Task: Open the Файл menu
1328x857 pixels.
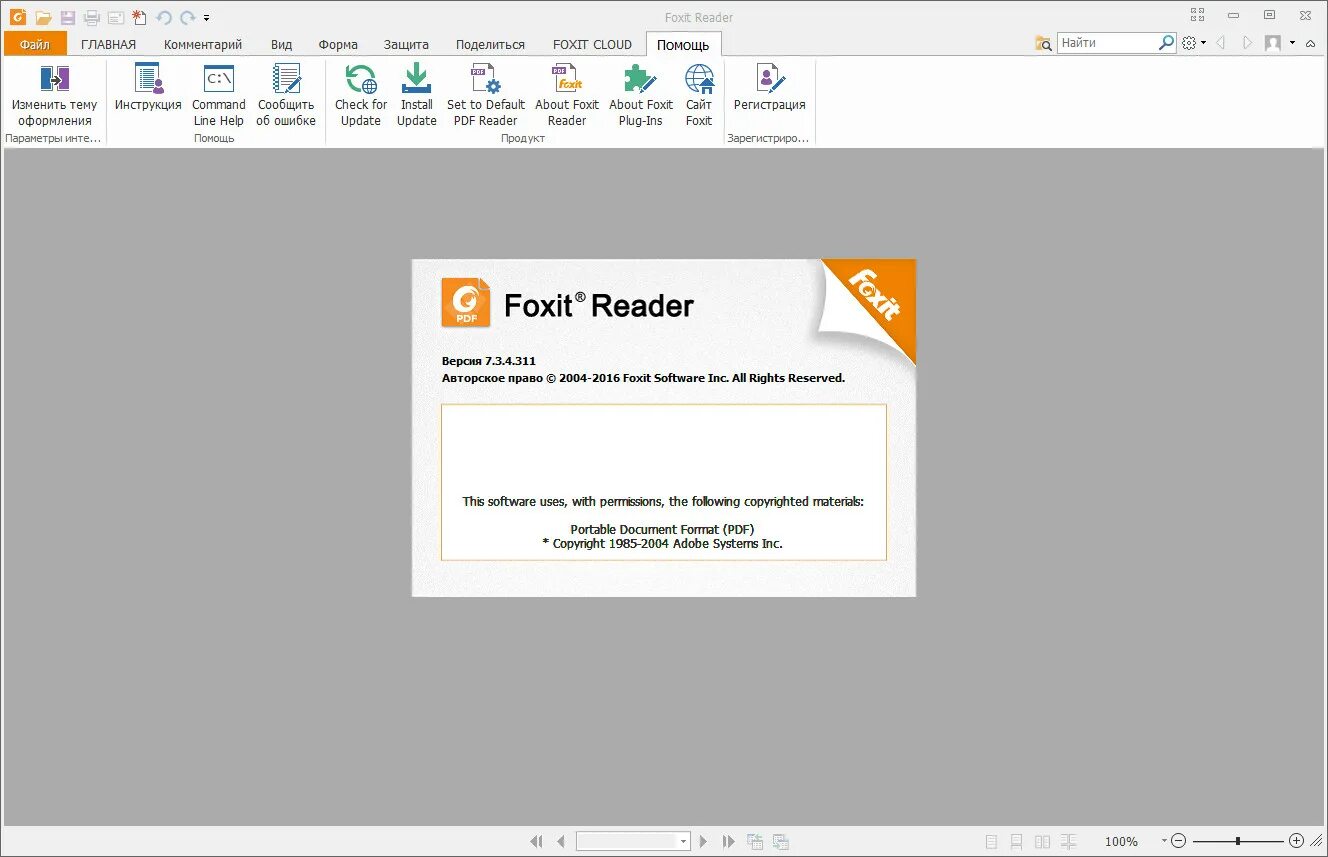Action: [x=35, y=44]
